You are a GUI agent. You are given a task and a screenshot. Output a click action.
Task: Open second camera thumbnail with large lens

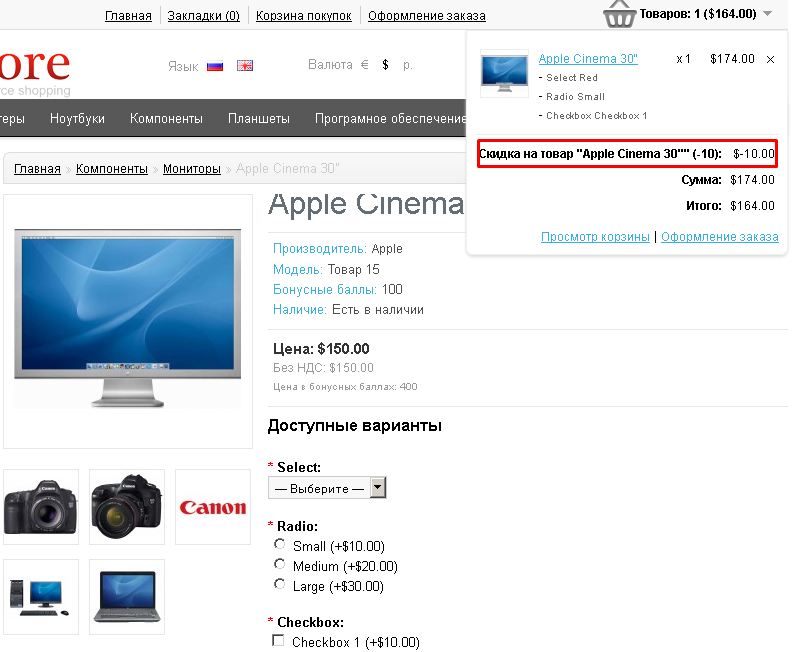click(x=127, y=506)
